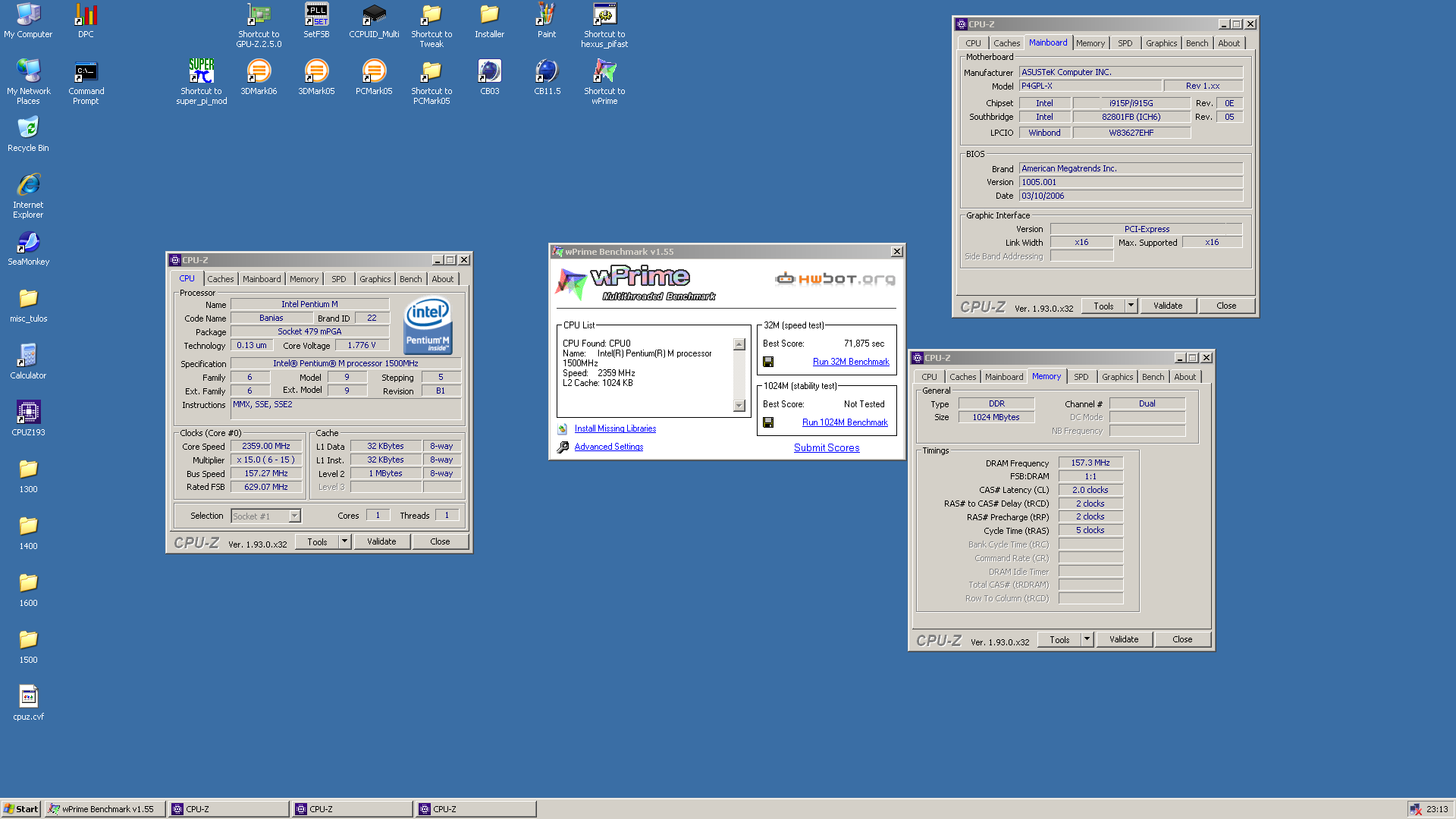Open misc_tulos folder
Image resolution: width=1456 pixels, height=819 pixels.
(28, 305)
